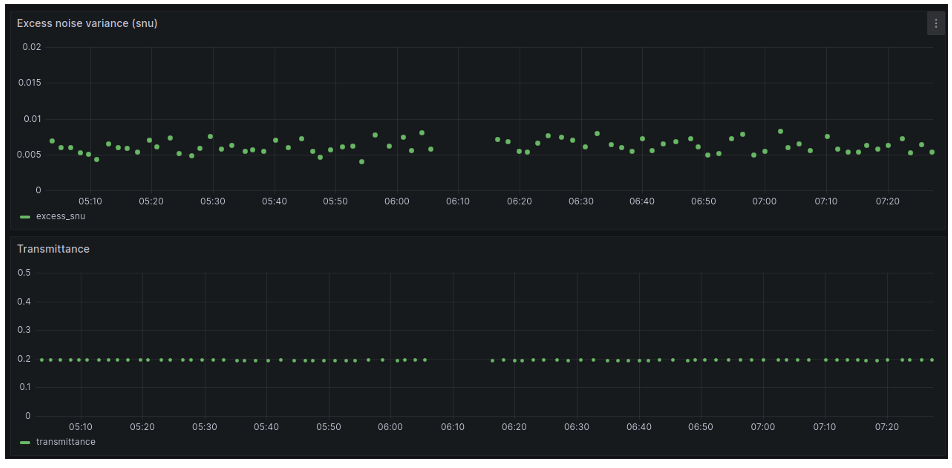The width and height of the screenshot is (952, 468).
Task: Click the 0.005 y-axis label
Action: 29,155
